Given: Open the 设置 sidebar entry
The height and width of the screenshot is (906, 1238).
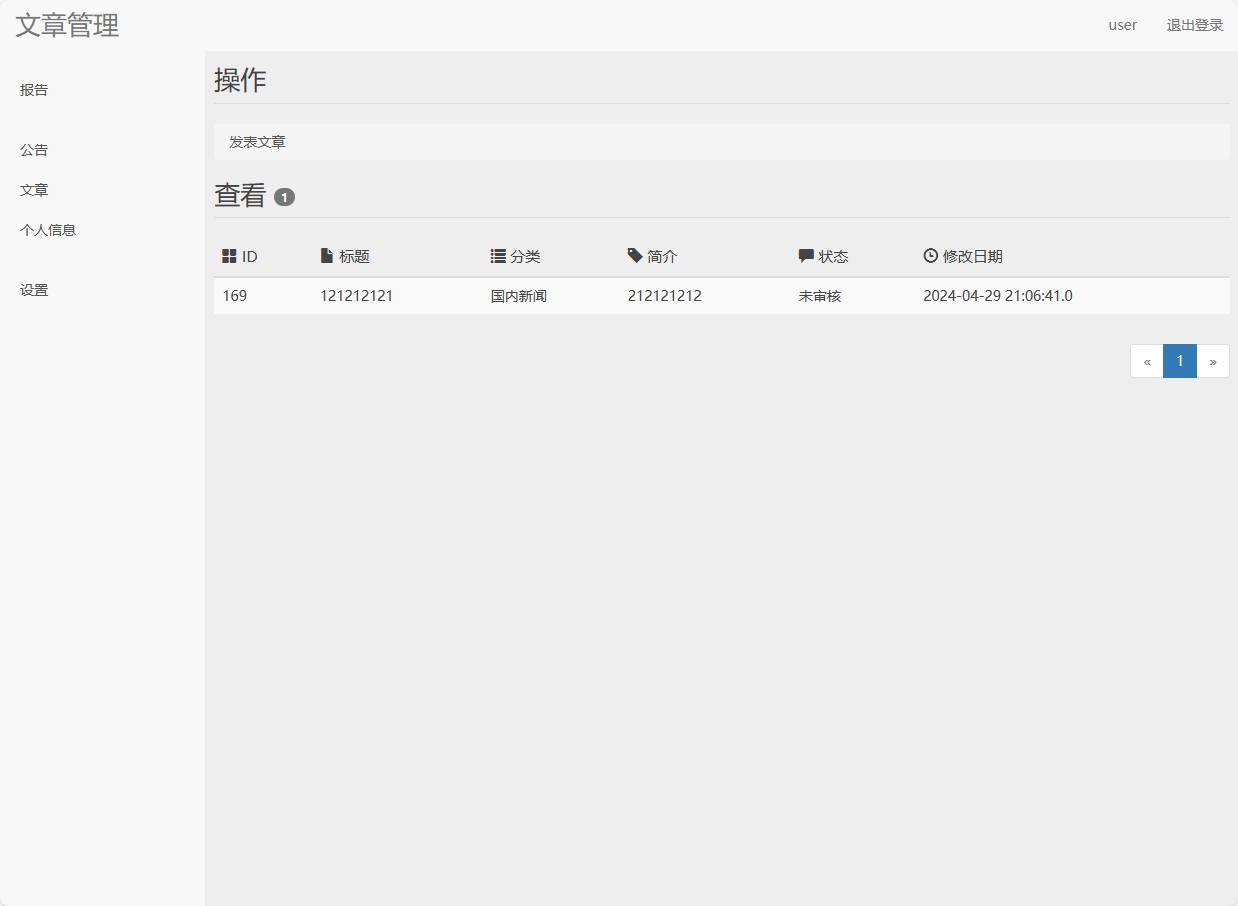Looking at the screenshot, I should (34, 289).
